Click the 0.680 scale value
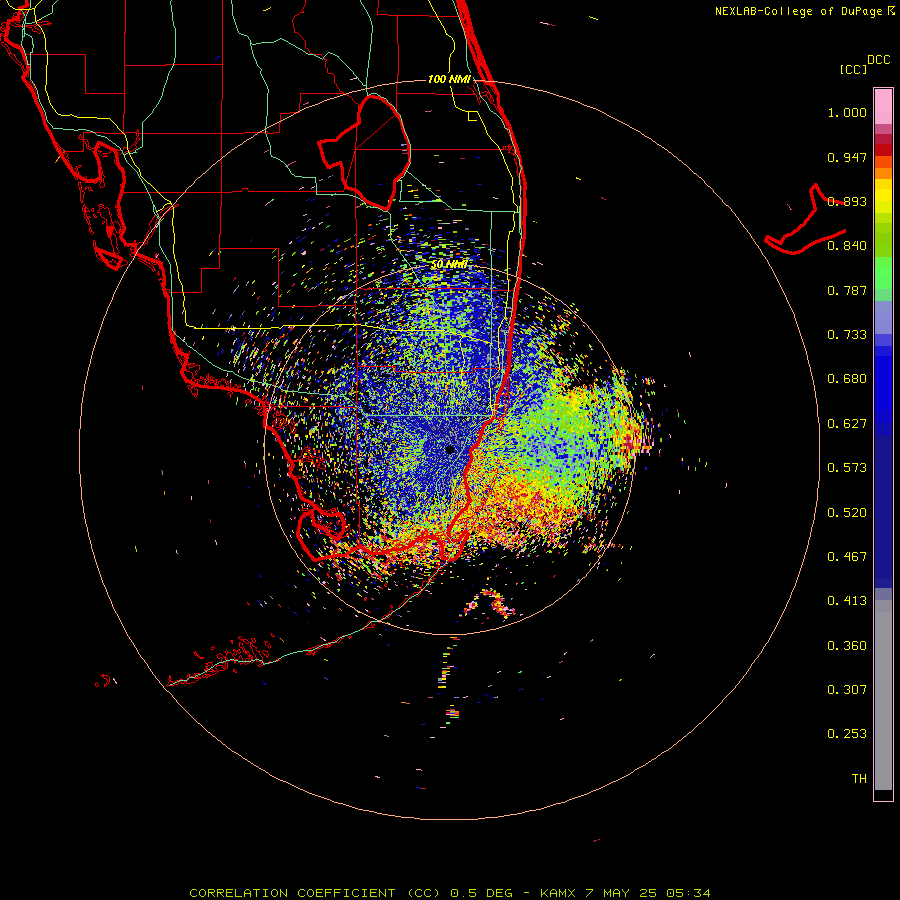 pyautogui.click(x=847, y=379)
